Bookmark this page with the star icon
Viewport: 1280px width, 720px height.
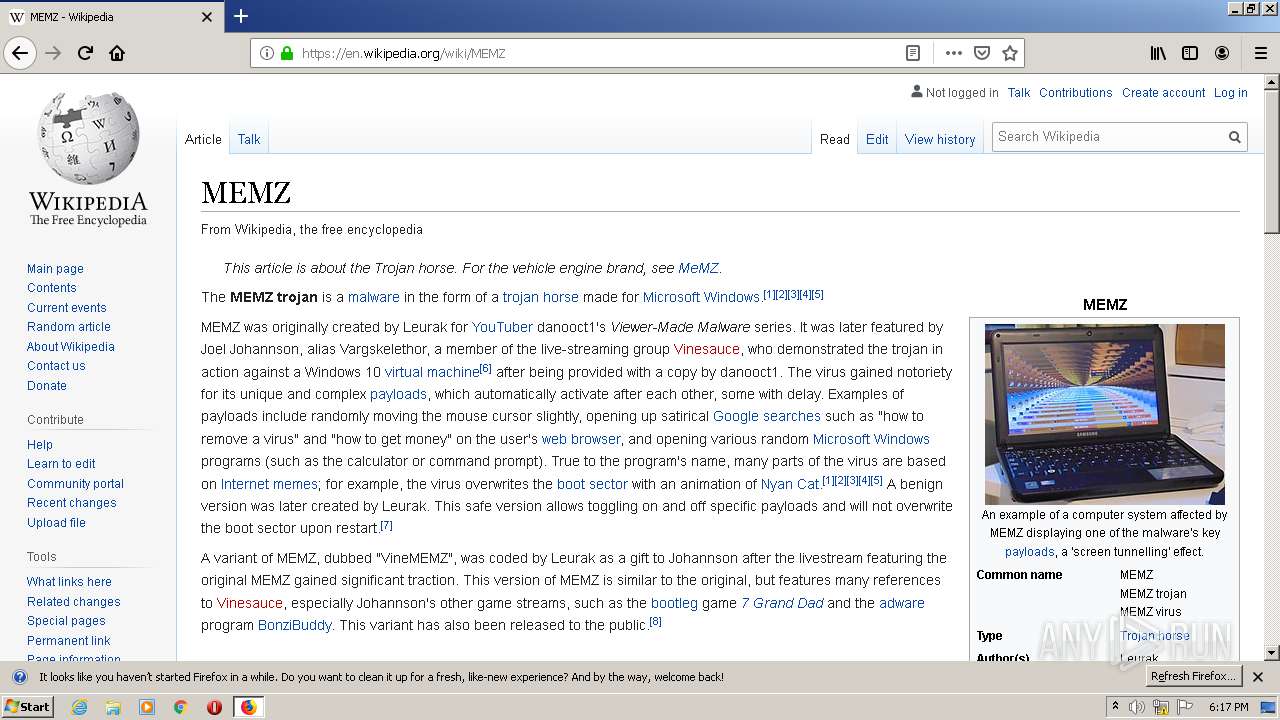pyautogui.click(x=1010, y=53)
